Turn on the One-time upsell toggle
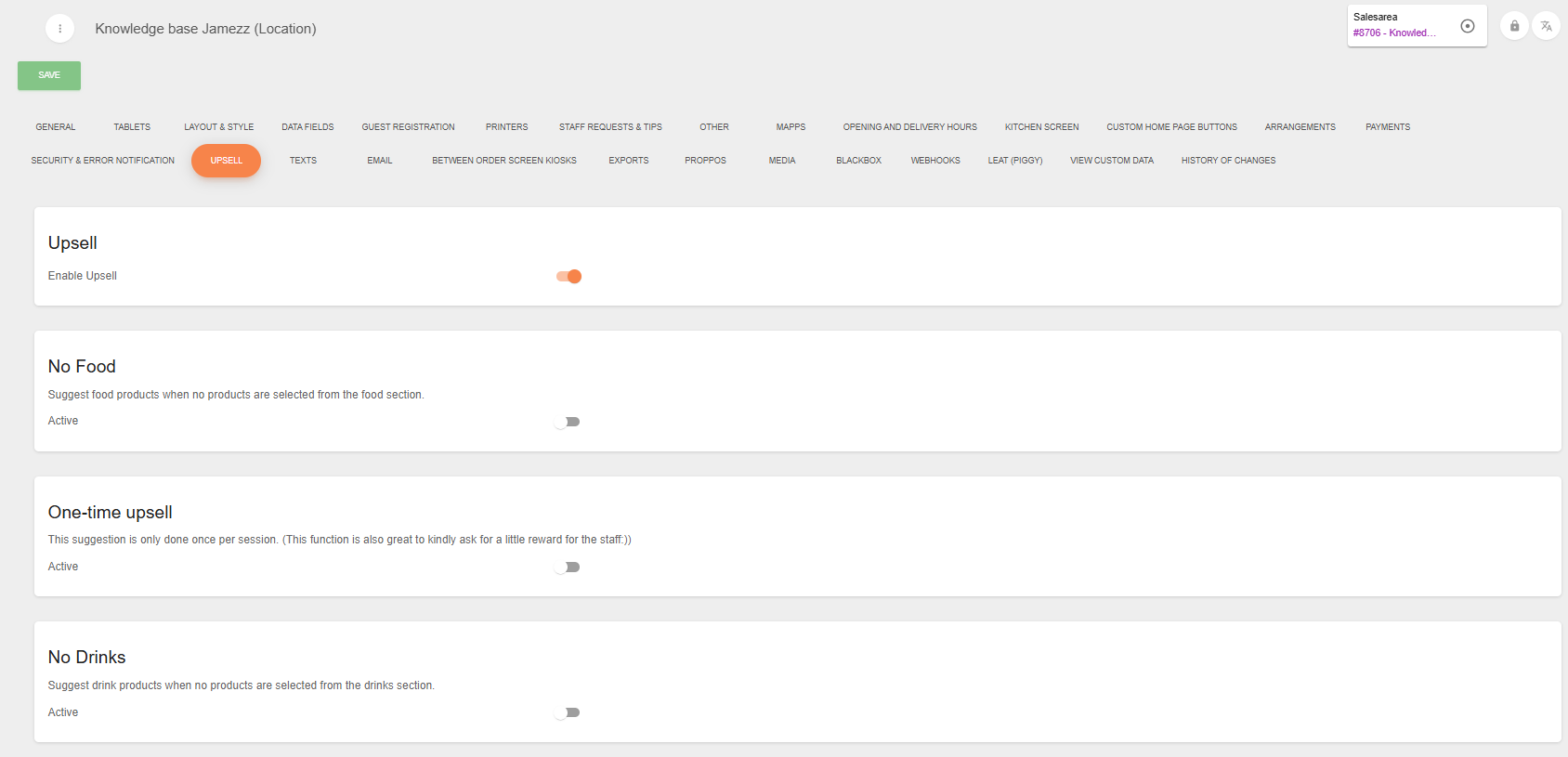 (x=568, y=568)
